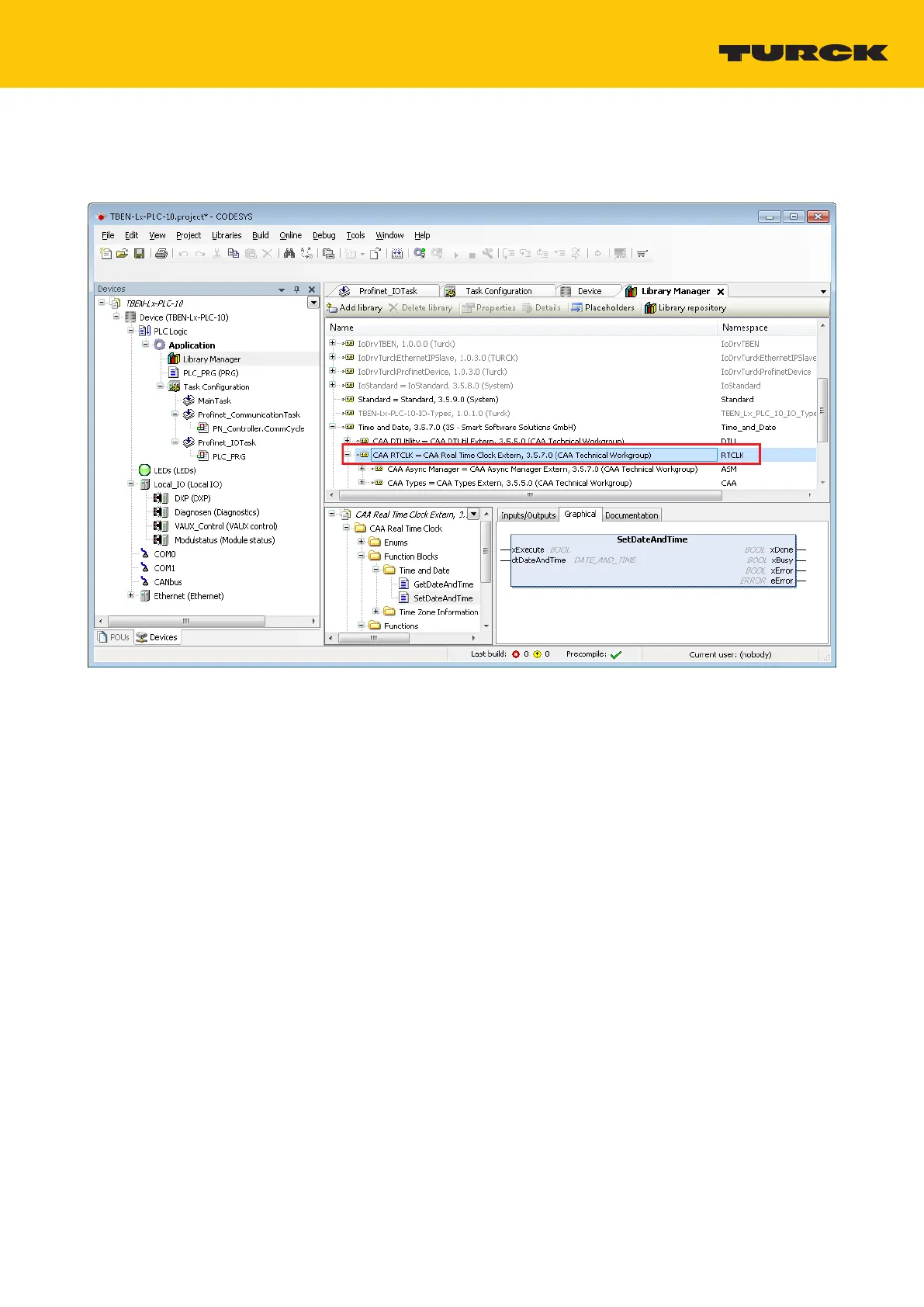The width and height of the screenshot is (924, 1307).
Task: Click the CANbus connector icon
Action: [x=144, y=582]
